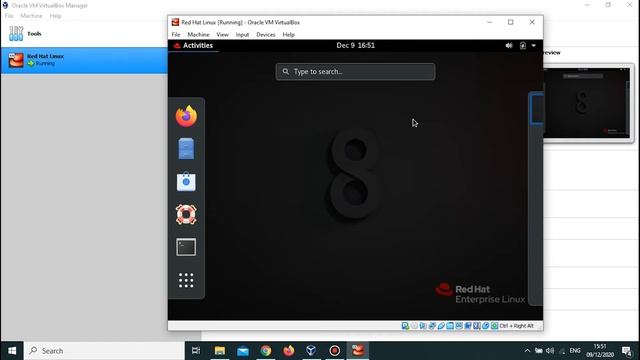Open the Help lifebuoy icon in the dash
Image resolution: width=640 pixels, height=360 pixels.
point(186,214)
